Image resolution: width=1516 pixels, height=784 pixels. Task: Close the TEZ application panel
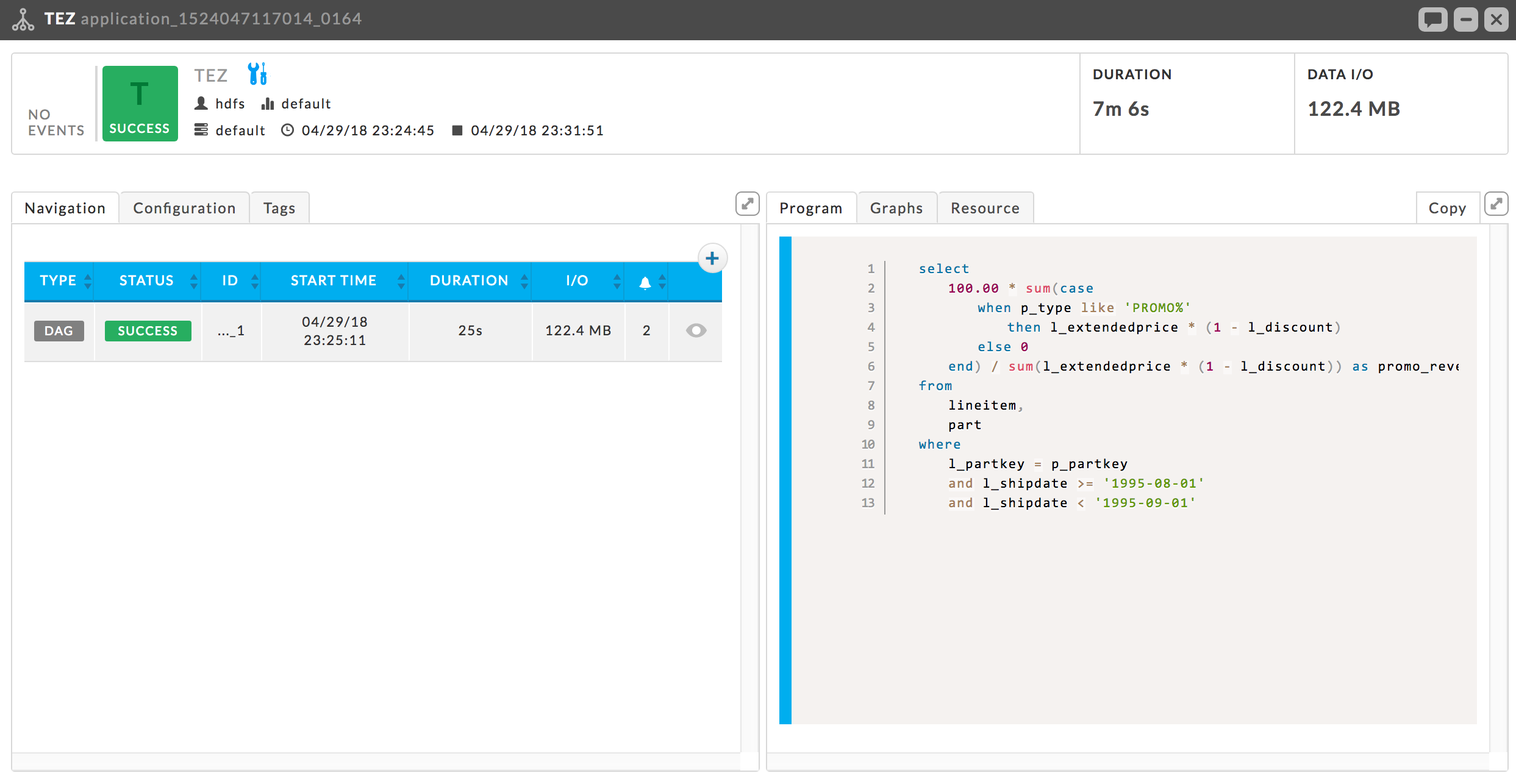[x=1496, y=20]
